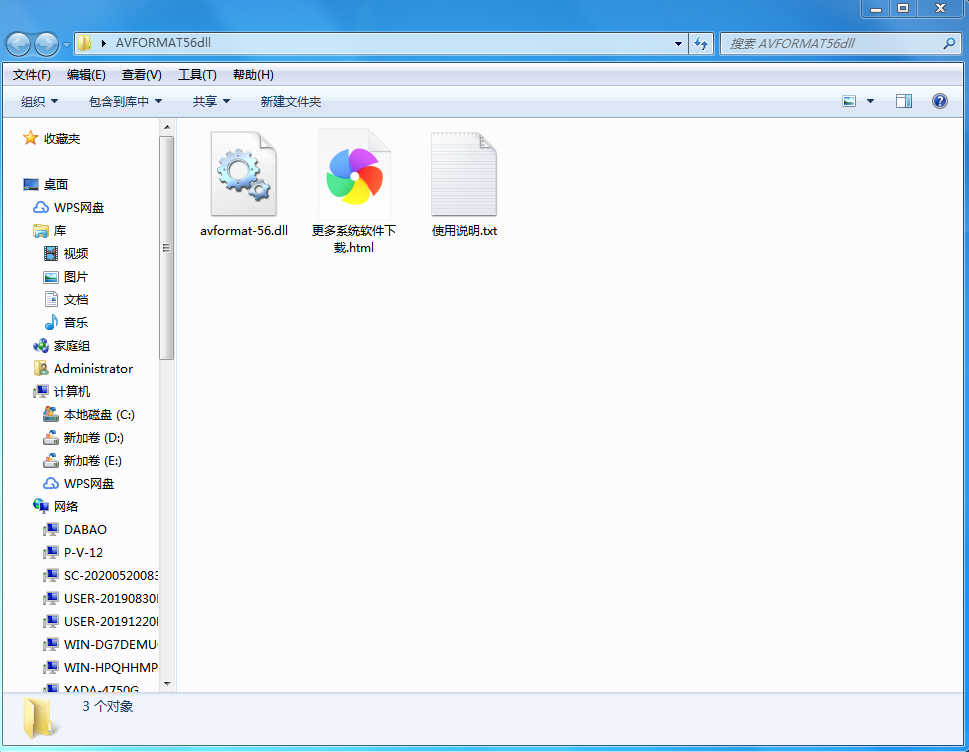
Task: Click the 新加卷 (D:) drive icon
Action: 51,437
